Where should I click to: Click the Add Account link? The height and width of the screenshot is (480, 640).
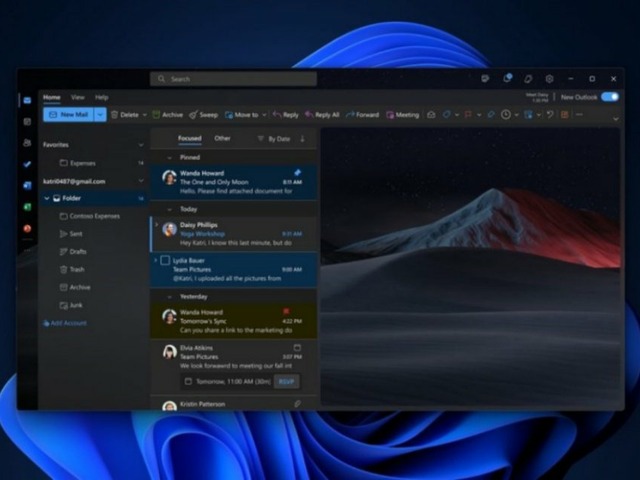tap(68, 323)
